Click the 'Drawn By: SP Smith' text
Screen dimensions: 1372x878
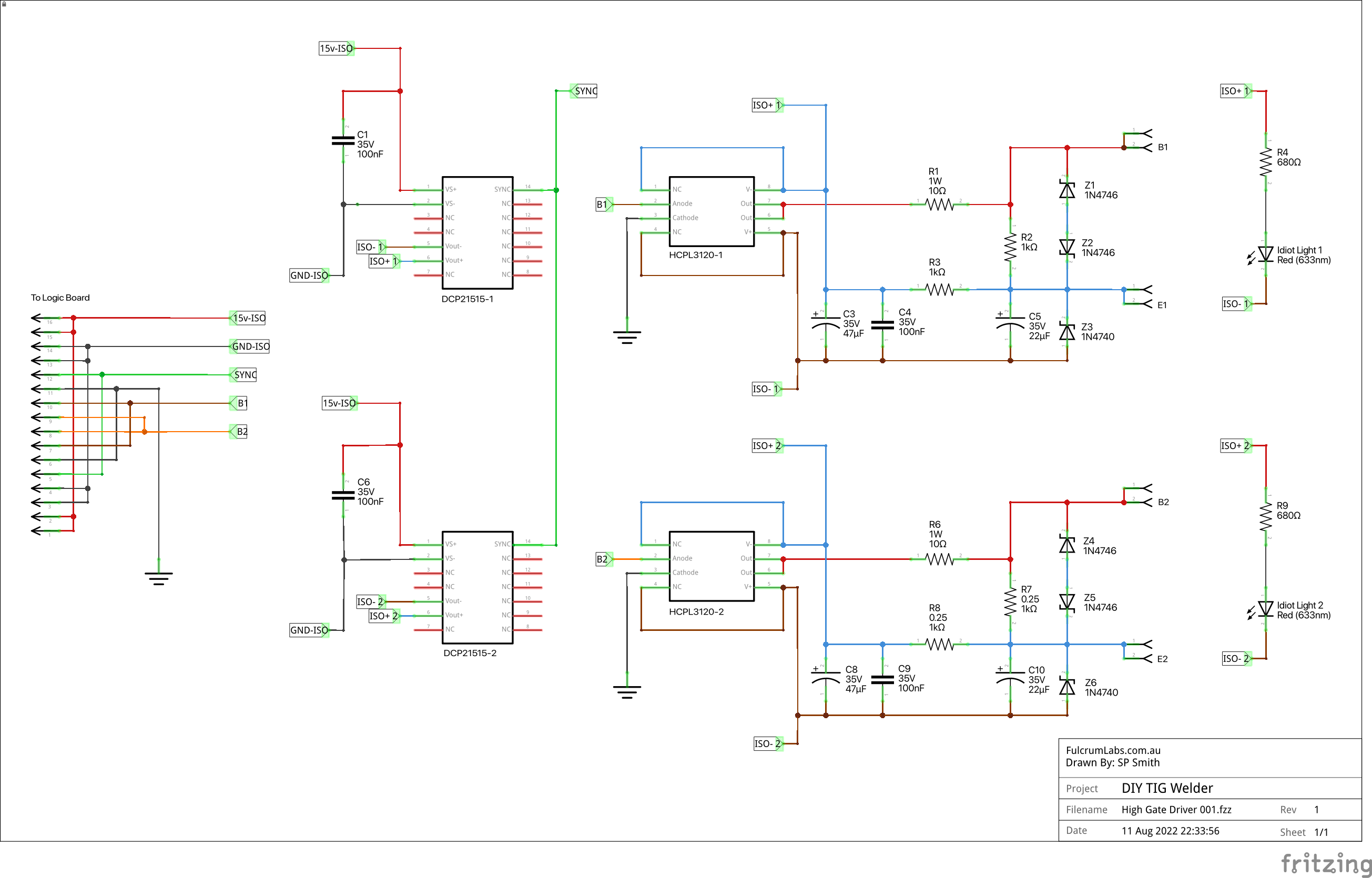[1113, 762]
